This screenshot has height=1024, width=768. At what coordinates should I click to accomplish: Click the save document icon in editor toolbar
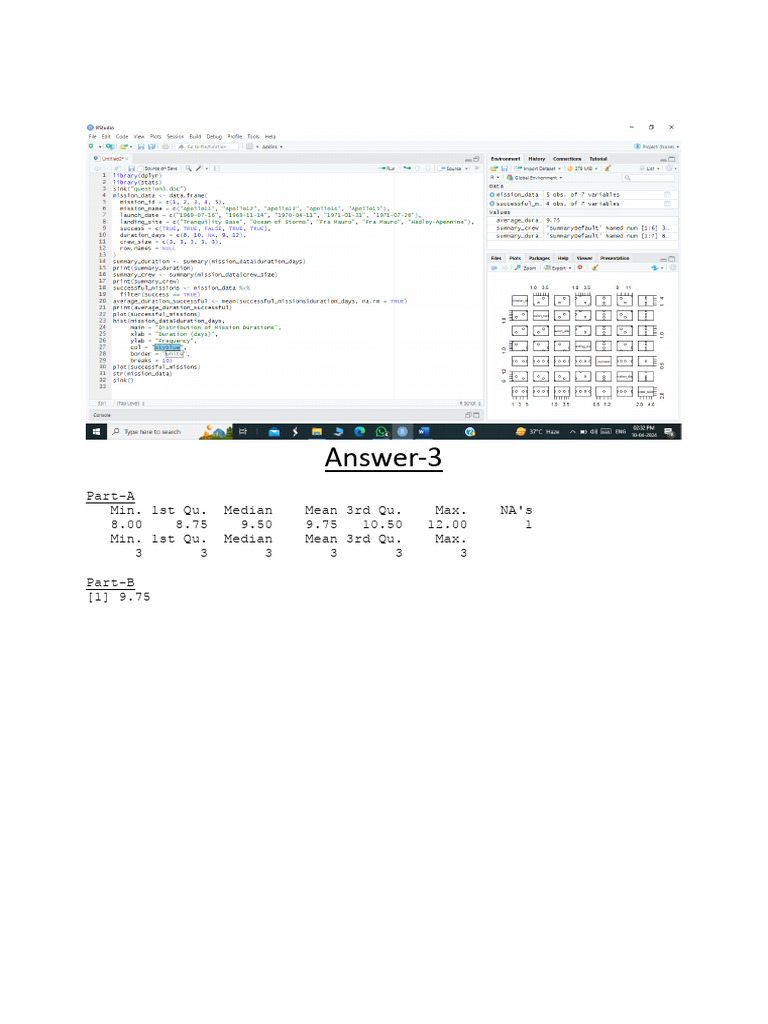(x=130, y=168)
